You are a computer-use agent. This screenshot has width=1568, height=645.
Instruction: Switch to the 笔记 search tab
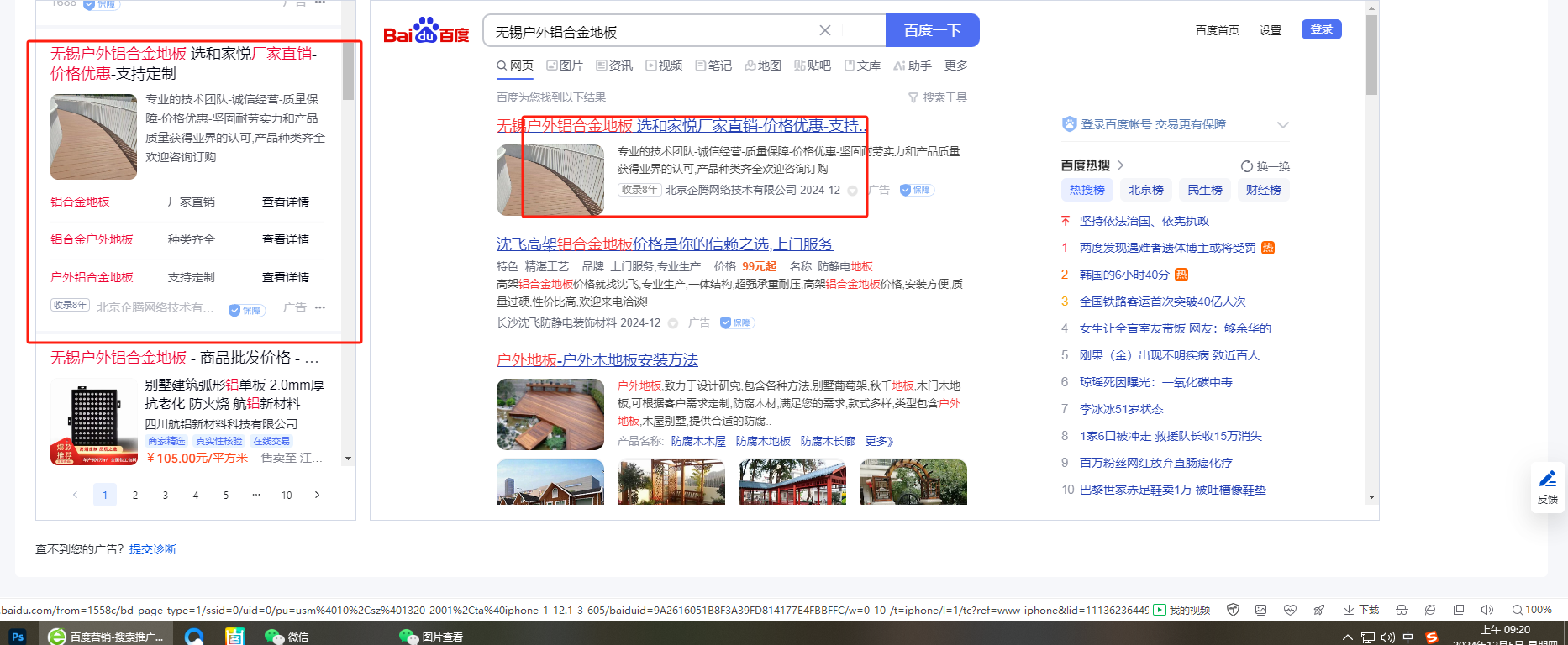(x=713, y=66)
